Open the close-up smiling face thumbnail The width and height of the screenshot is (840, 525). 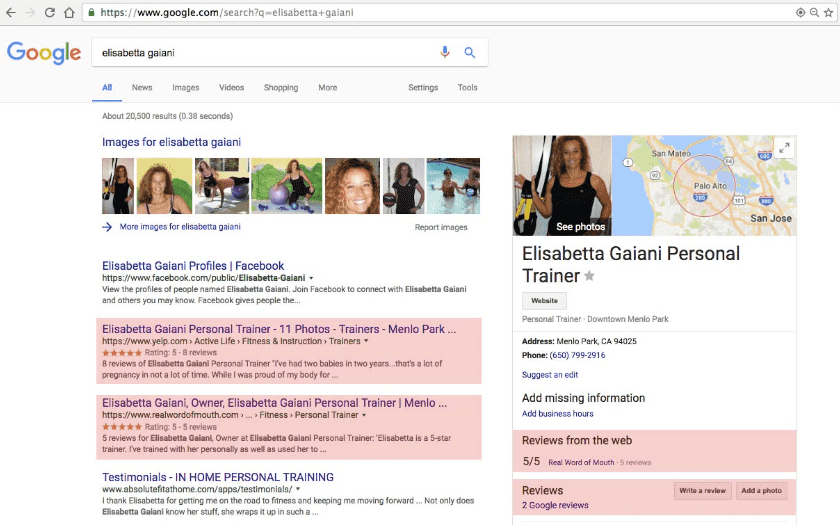coord(352,186)
